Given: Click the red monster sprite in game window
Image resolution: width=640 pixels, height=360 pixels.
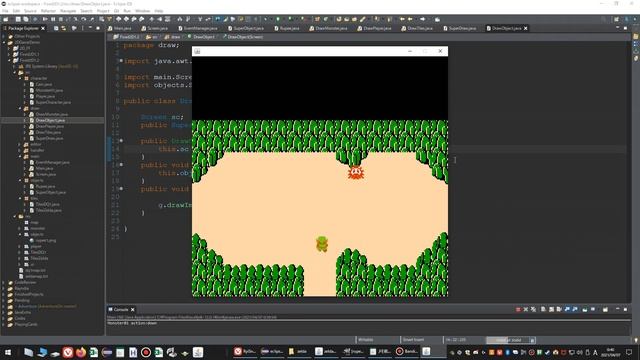Looking at the screenshot, I should 356,172.
